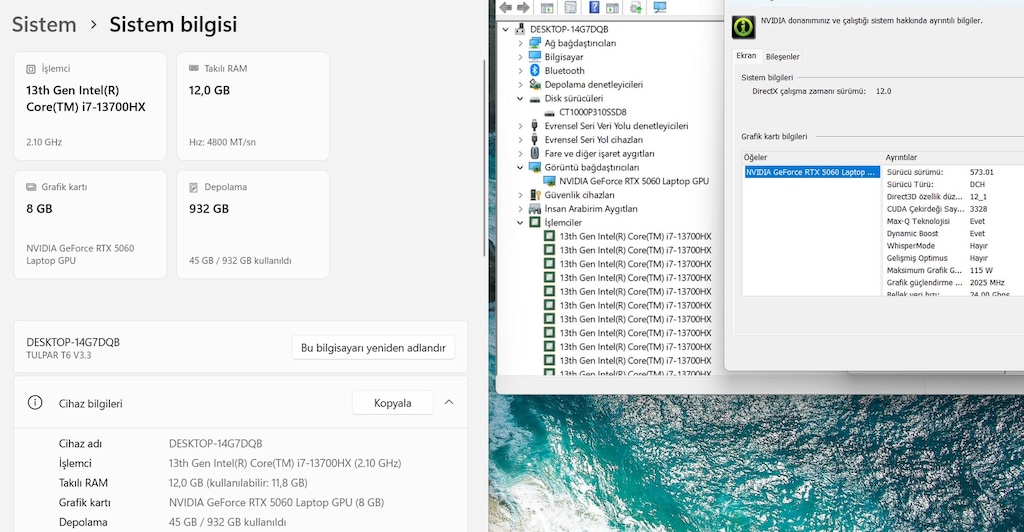
Task: Go back in Device Manager toolbar
Action: pyautogui.click(x=505, y=7)
